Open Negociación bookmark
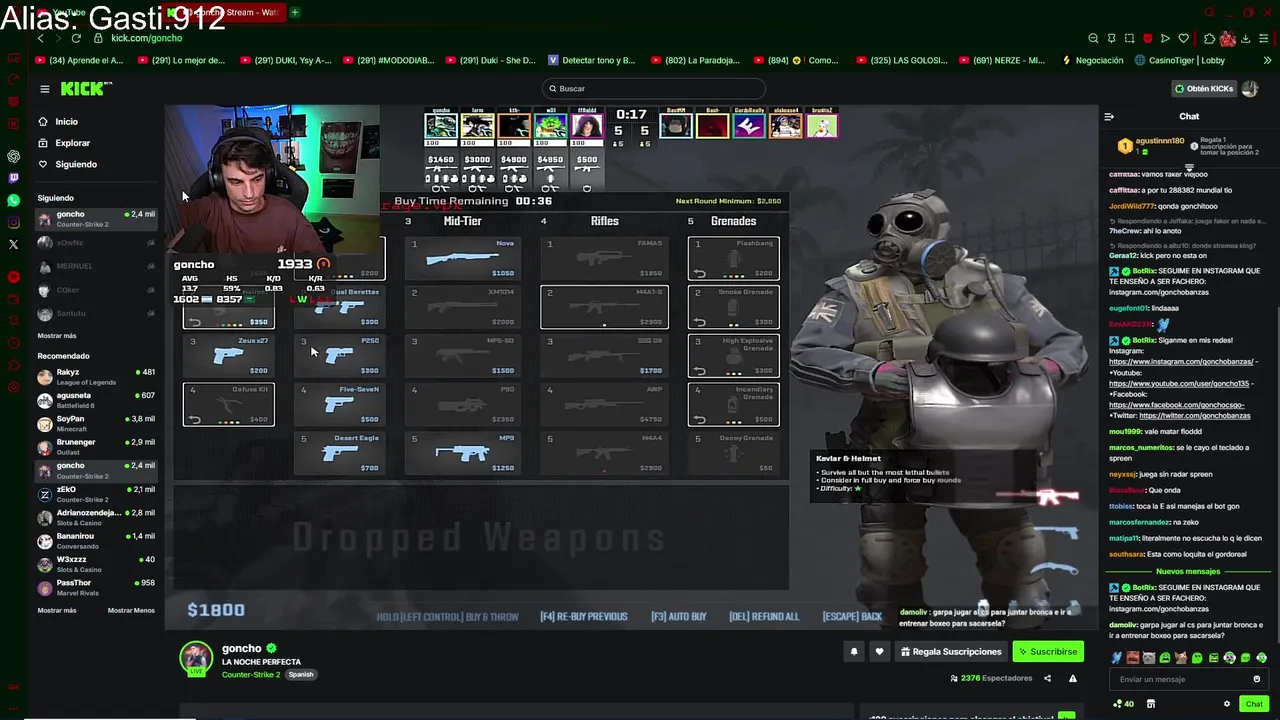The width and height of the screenshot is (1280, 720). (1092, 60)
